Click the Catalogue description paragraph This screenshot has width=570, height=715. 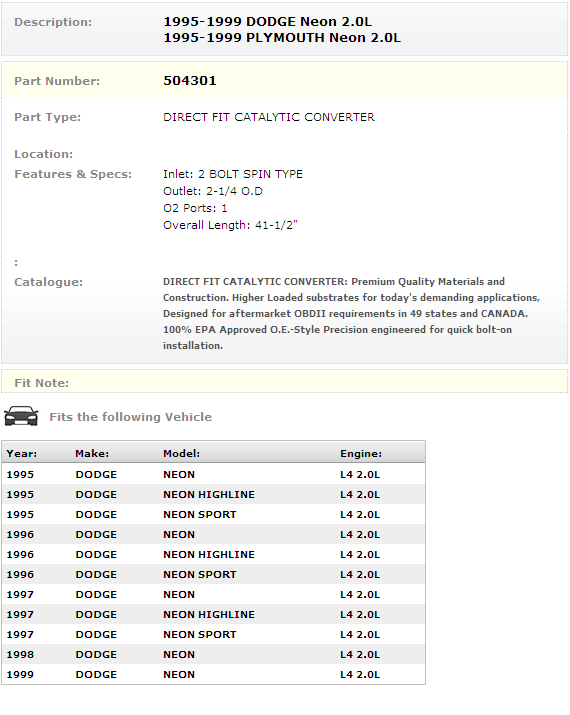coord(352,314)
